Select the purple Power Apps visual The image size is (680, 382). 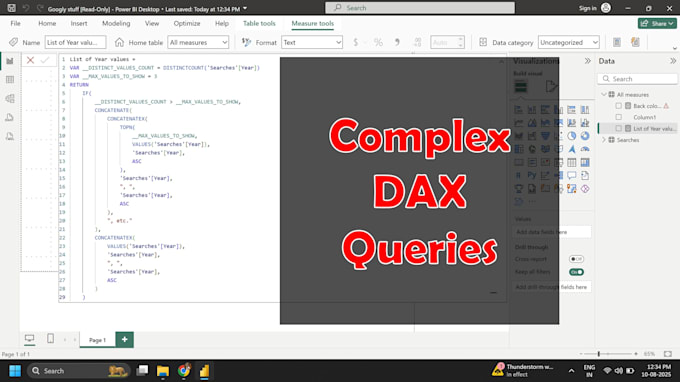point(585,189)
